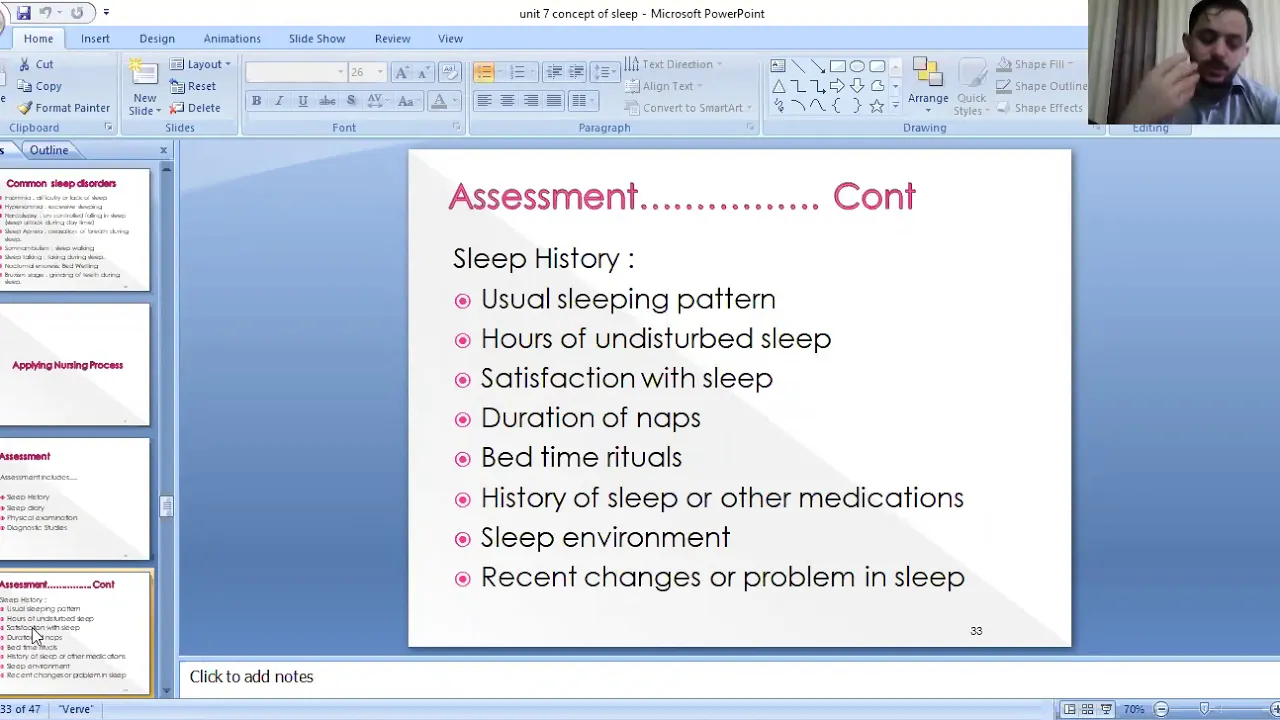Open the Line Spacing dropdown
The height and width of the screenshot is (720, 1280).
point(603,72)
